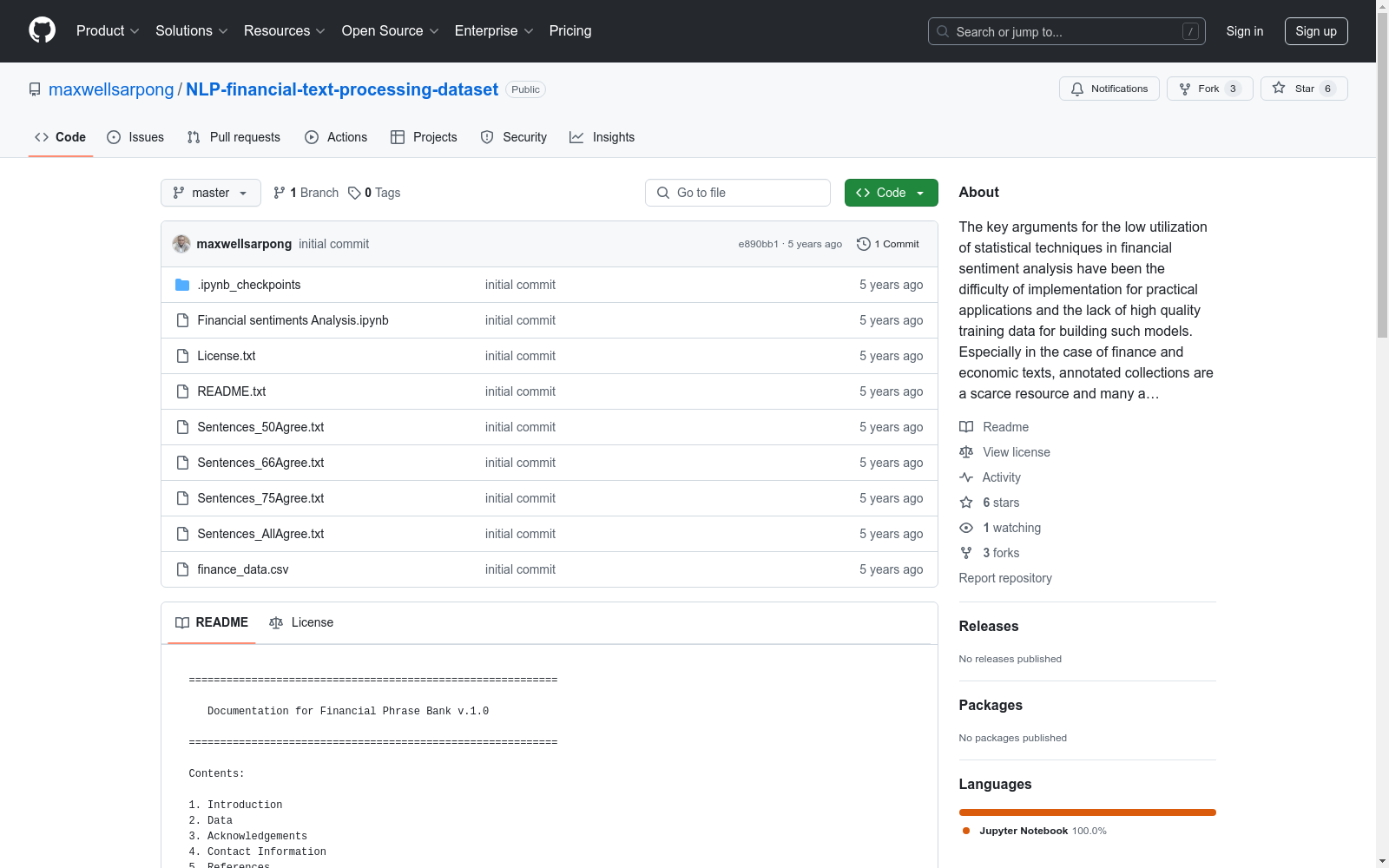The height and width of the screenshot is (868, 1389).
Task: Open the Pull requests tab
Action: coord(234,137)
